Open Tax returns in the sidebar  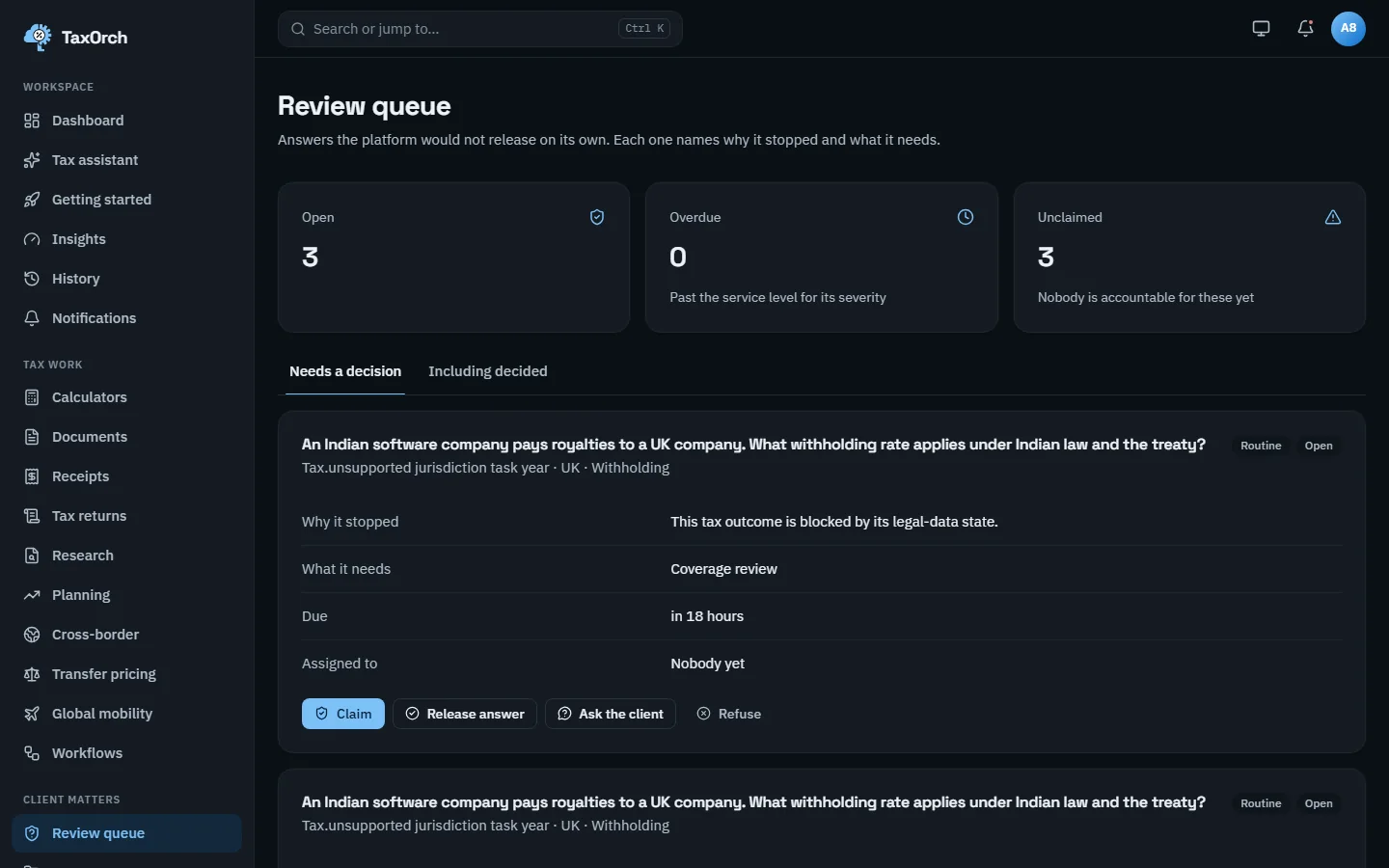(x=126, y=516)
